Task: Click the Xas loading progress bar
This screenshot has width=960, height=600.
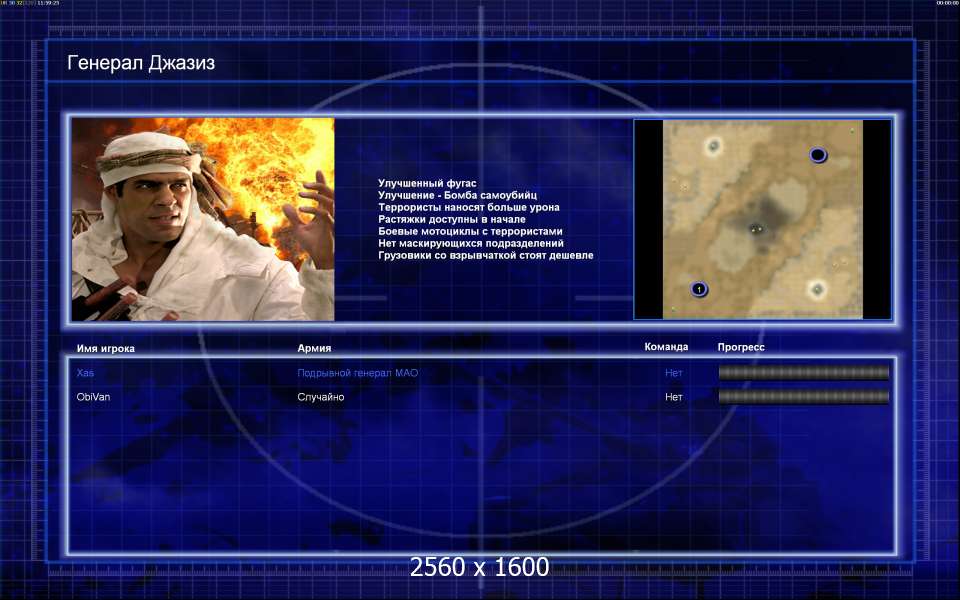Action: tap(803, 373)
